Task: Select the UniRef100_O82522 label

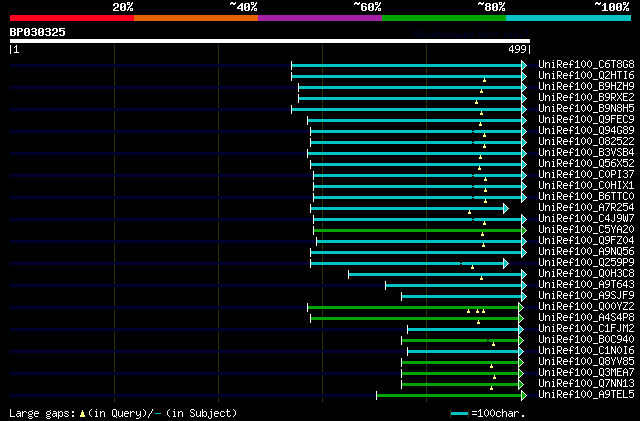Action: point(586,142)
